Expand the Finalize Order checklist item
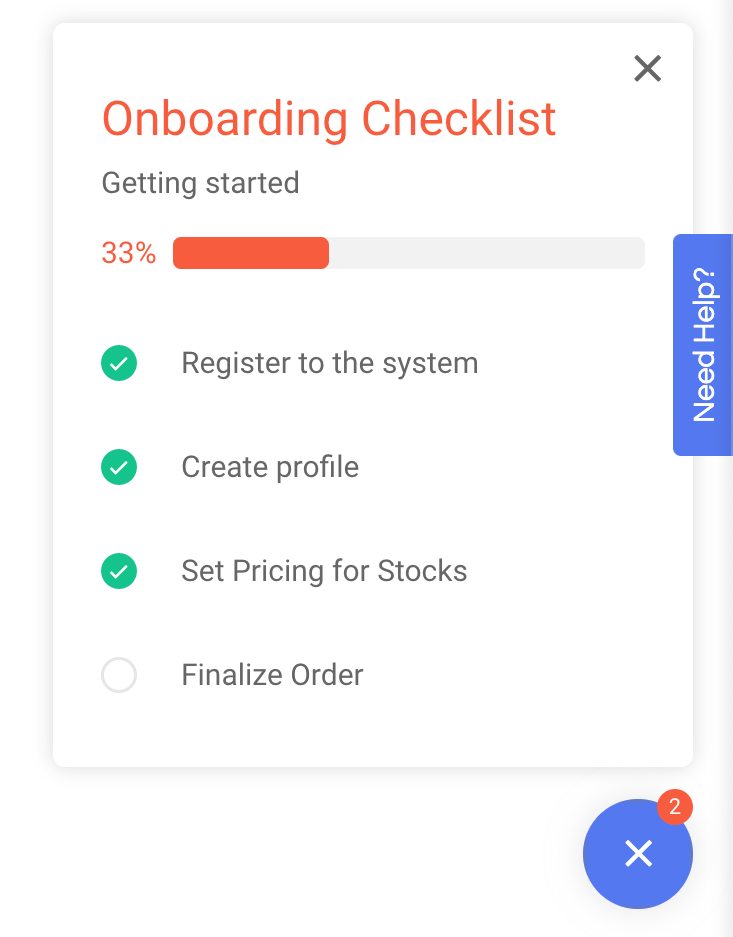Image resolution: width=733 pixels, height=937 pixels. coord(272,675)
